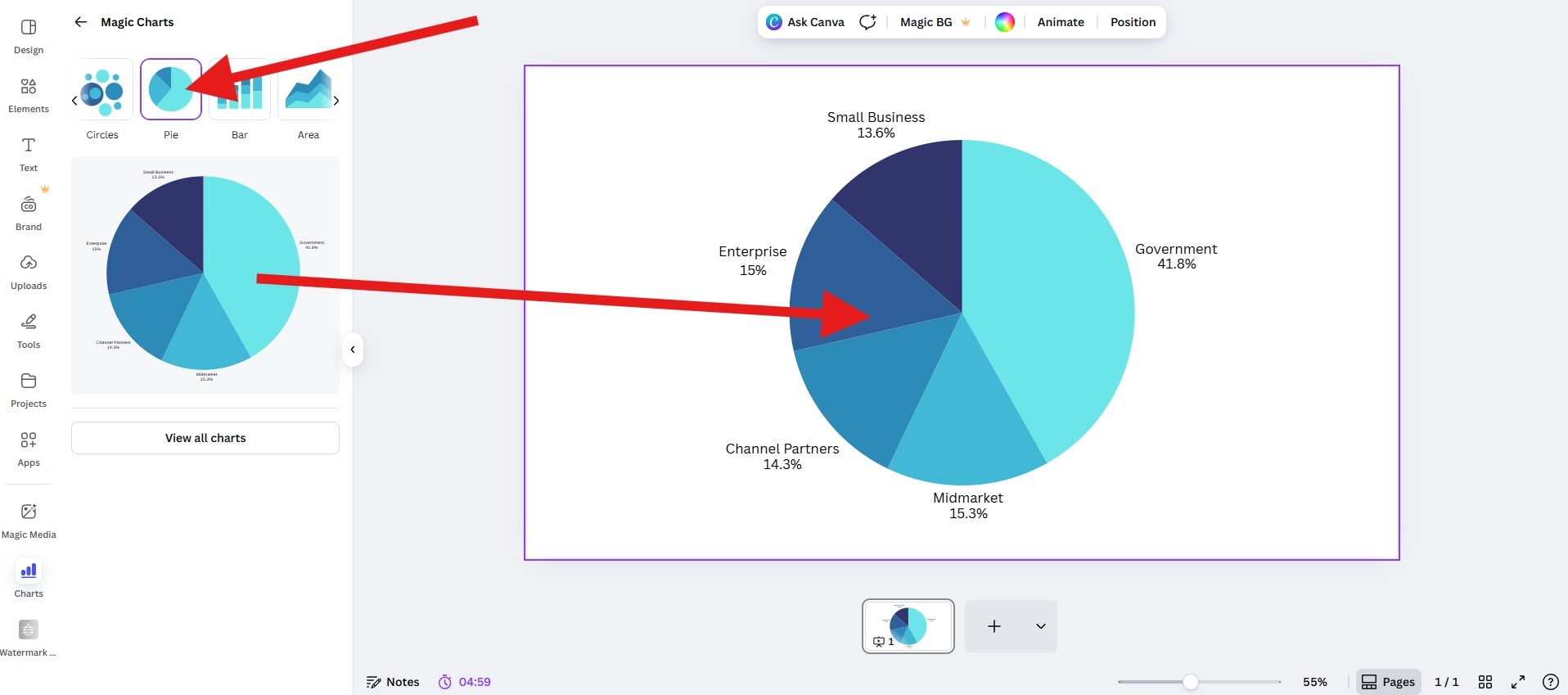Open the rainbow color picker
Viewport: 1568px width, 695px height.
point(1005,22)
